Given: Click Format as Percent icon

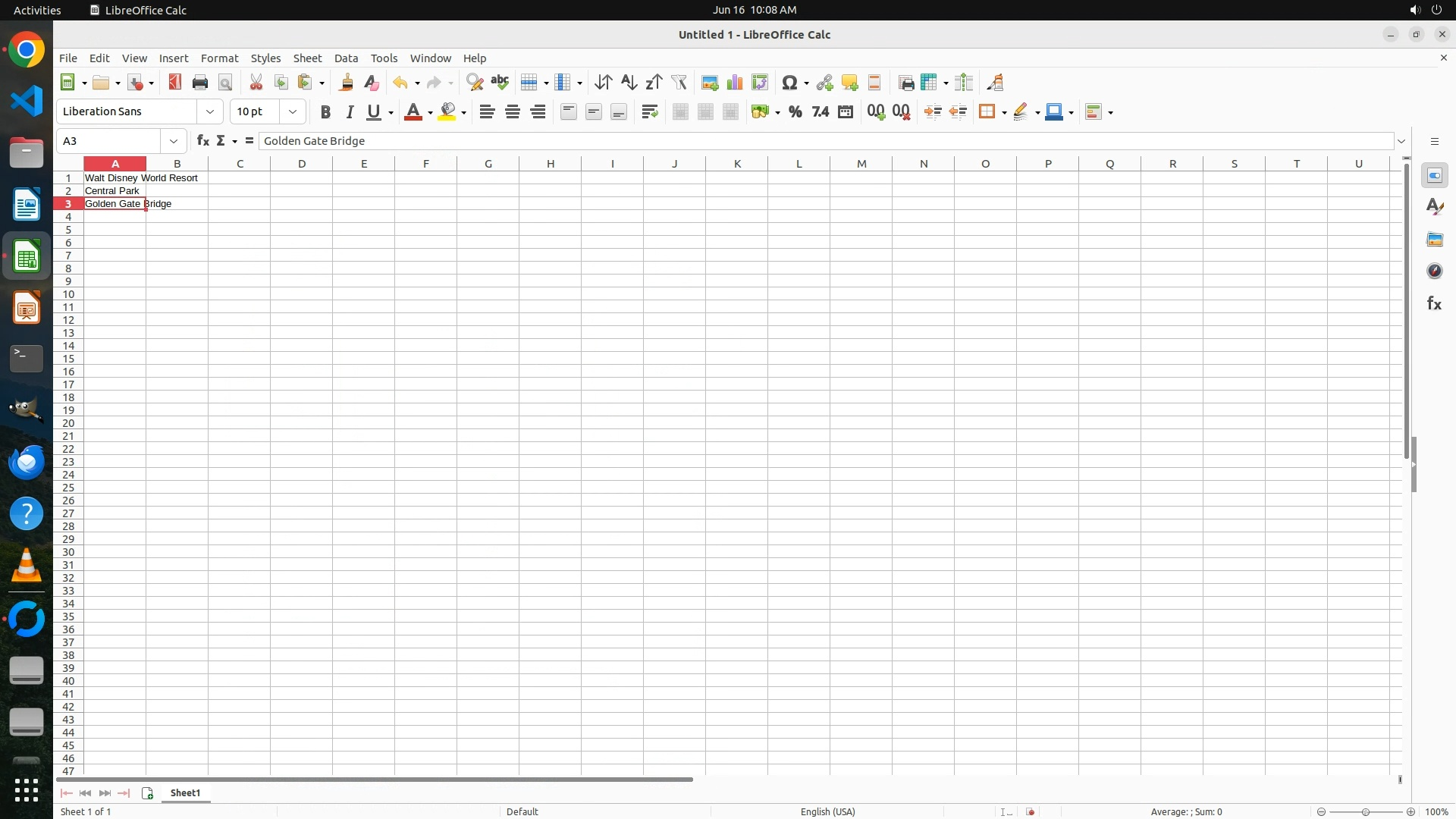Looking at the screenshot, I should coord(795,112).
